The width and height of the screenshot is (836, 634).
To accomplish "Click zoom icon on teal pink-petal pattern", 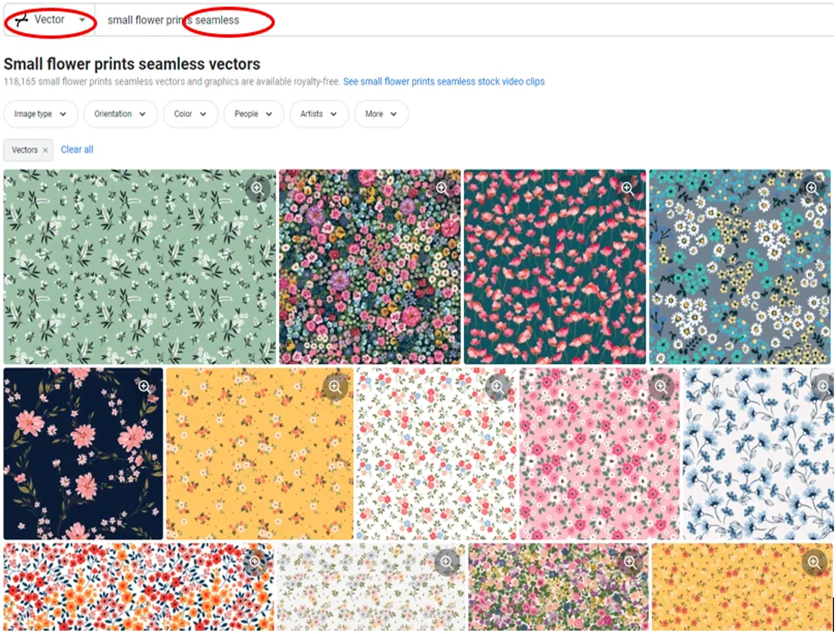I will (x=627, y=188).
